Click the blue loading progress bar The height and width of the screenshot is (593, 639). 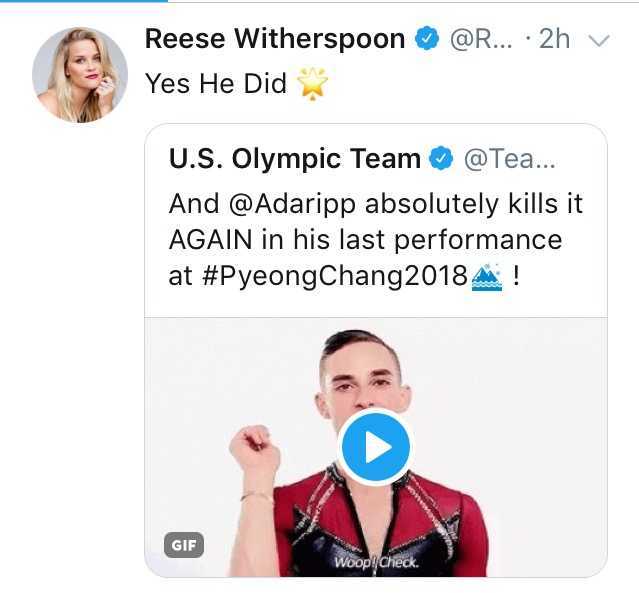(60, 2)
